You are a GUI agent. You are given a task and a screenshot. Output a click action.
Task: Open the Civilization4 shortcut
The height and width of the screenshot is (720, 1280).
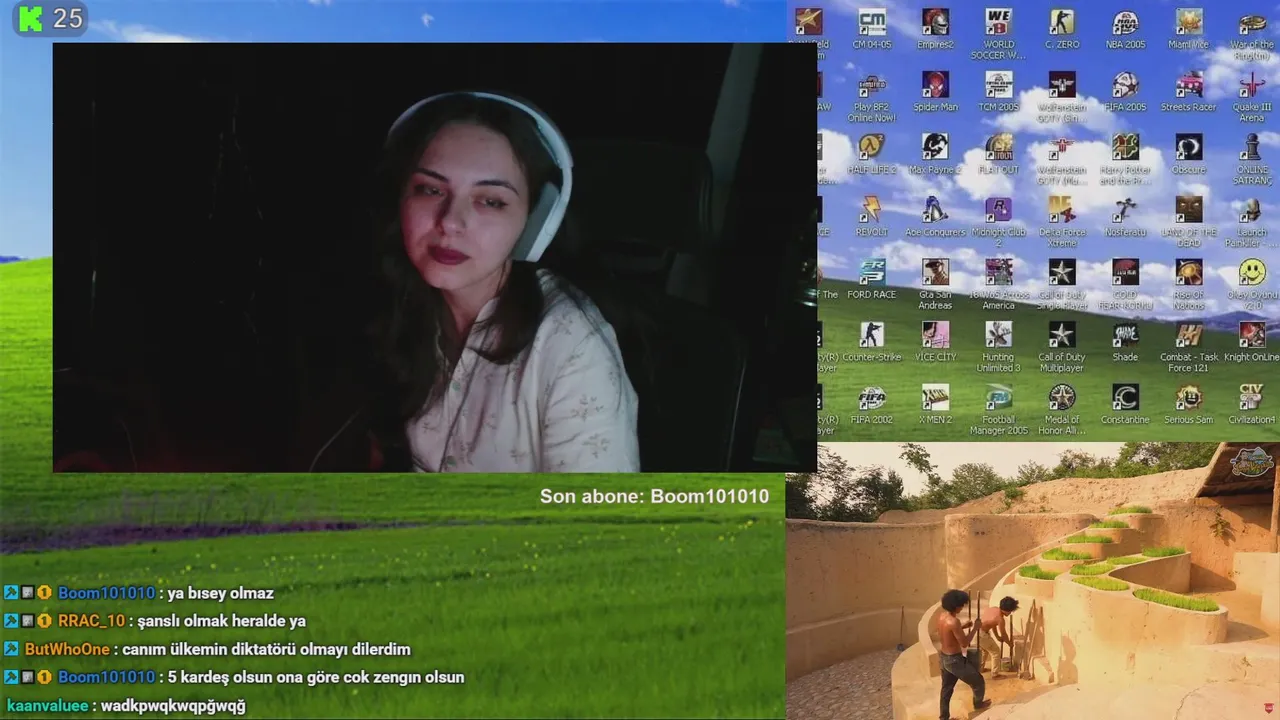pyautogui.click(x=1251, y=405)
